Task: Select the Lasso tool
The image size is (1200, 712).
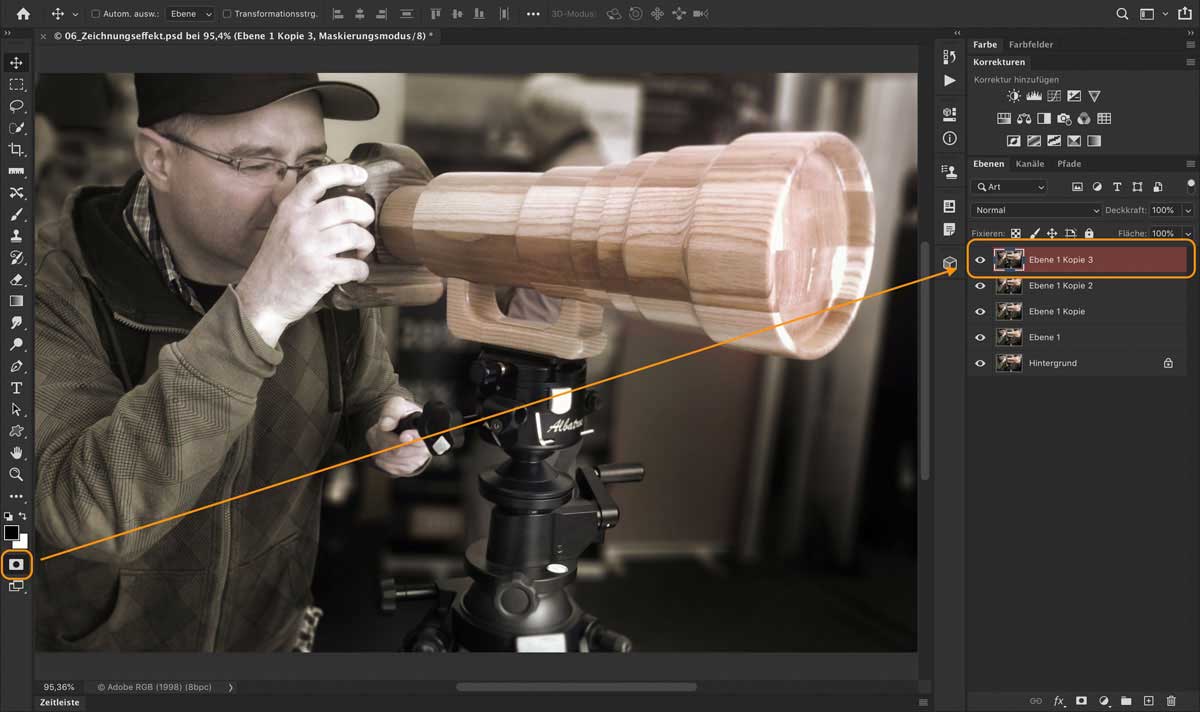Action: [x=16, y=106]
